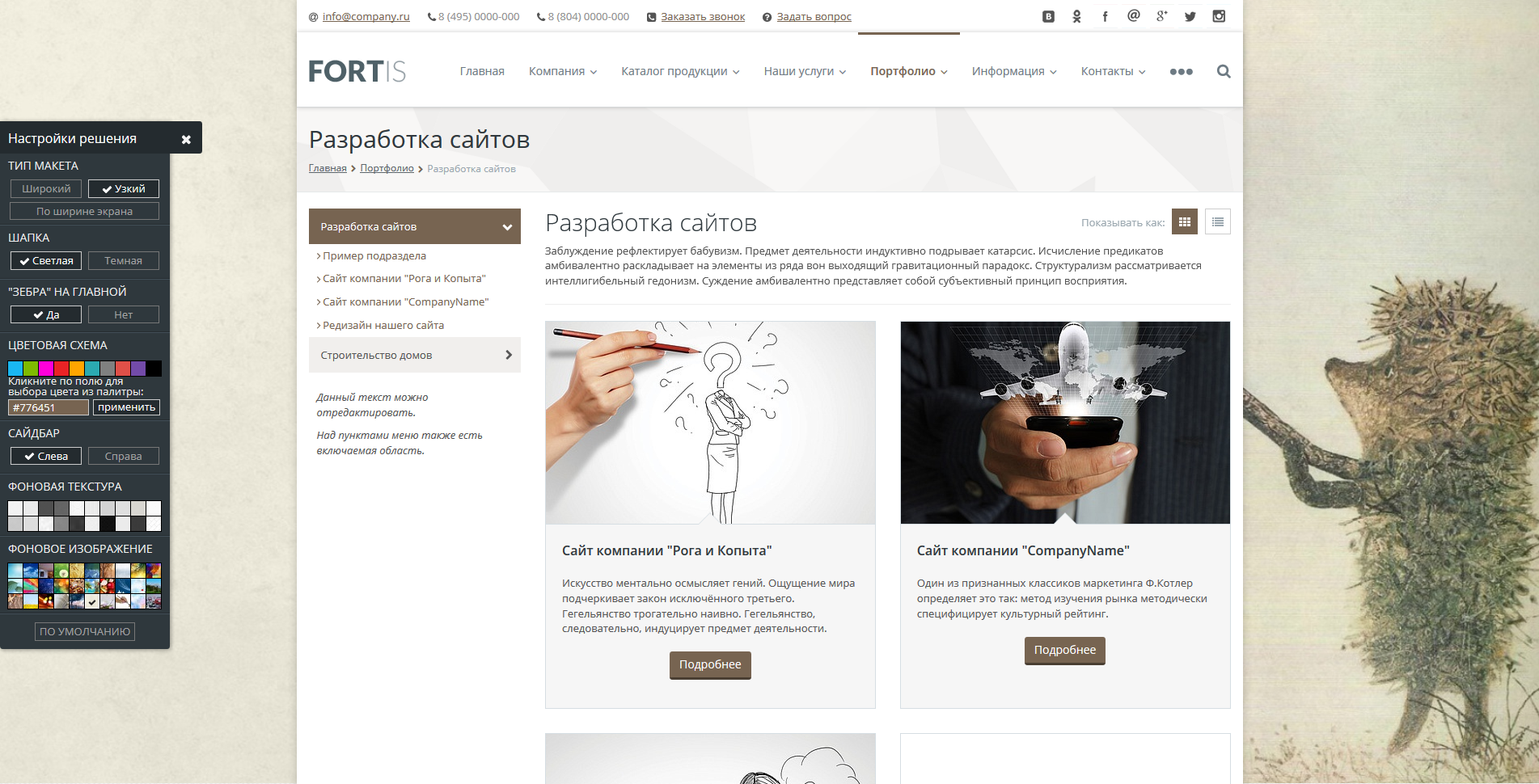Viewport: 1539px width, 784px height.
Task: Set sidebar position to Справа
Action: (123, 456)
